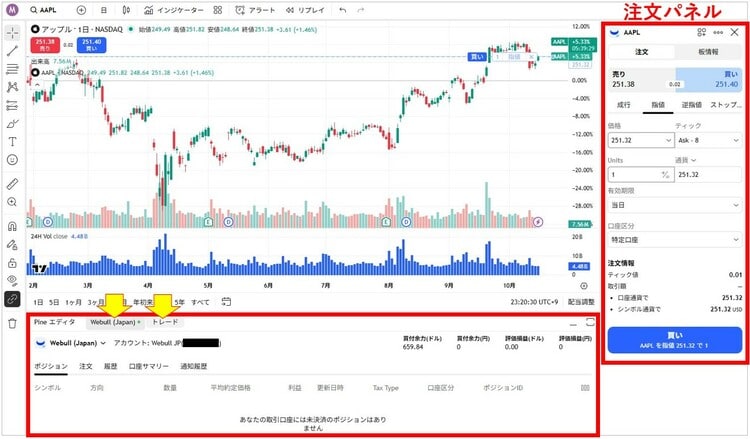Viewport: 750px width, 439px height.
Task: Open the 口座サマリー tab
Action: coord(149,367)
